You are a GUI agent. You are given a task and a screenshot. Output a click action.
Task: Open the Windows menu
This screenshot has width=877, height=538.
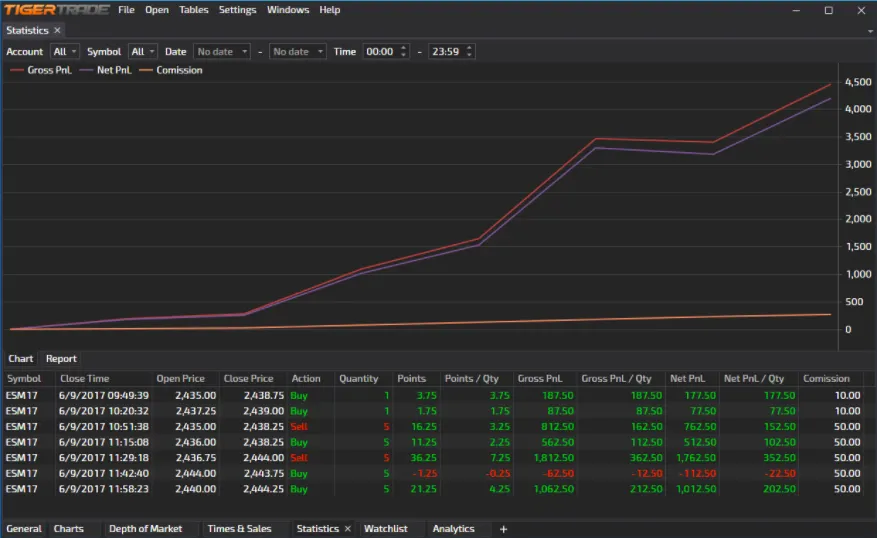pyautogui.click(x=288, y=10)
